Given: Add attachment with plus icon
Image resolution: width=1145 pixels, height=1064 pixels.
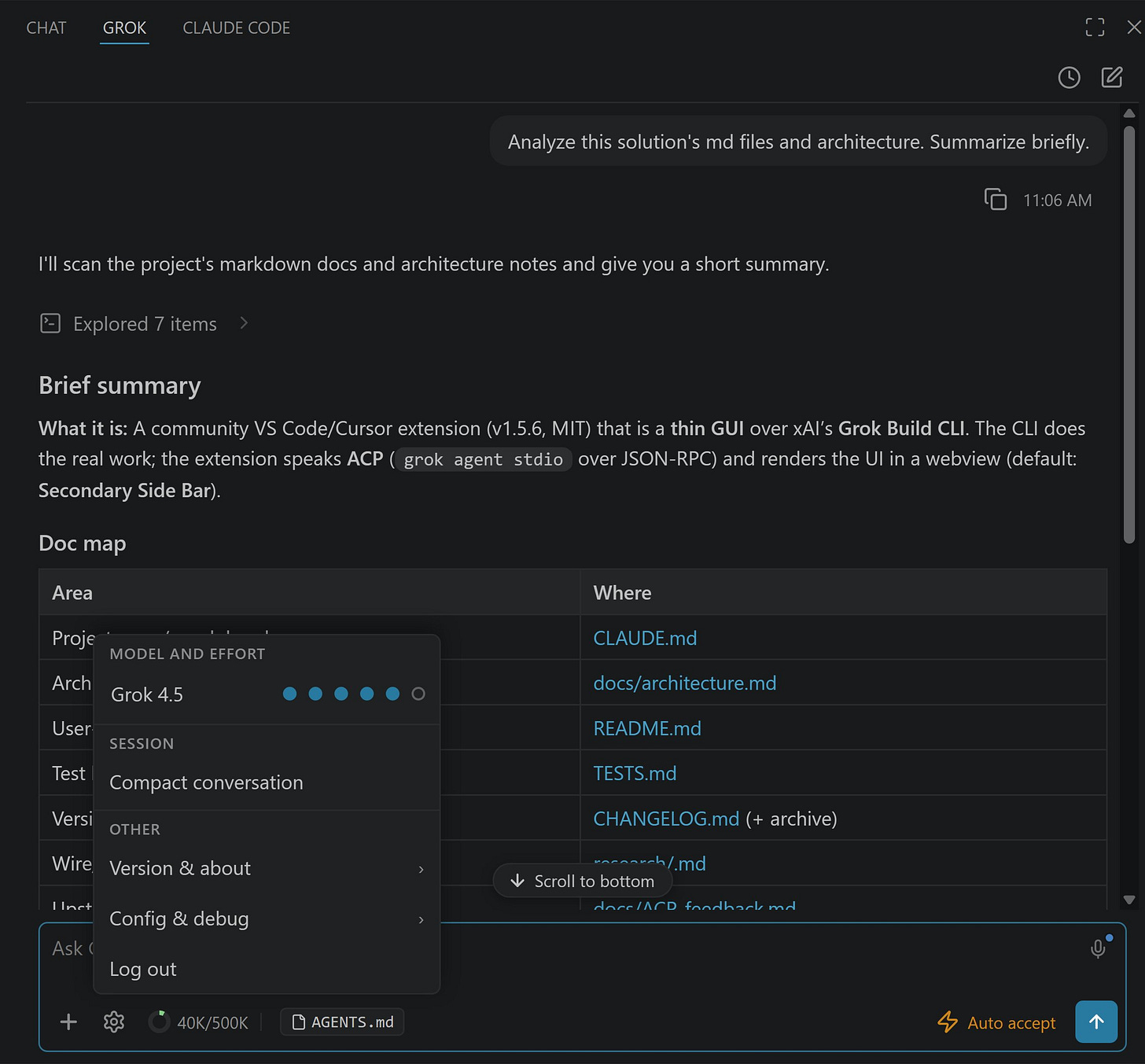Looking at the screenshot, I should pyautogui.click(x=68, y=1022).
